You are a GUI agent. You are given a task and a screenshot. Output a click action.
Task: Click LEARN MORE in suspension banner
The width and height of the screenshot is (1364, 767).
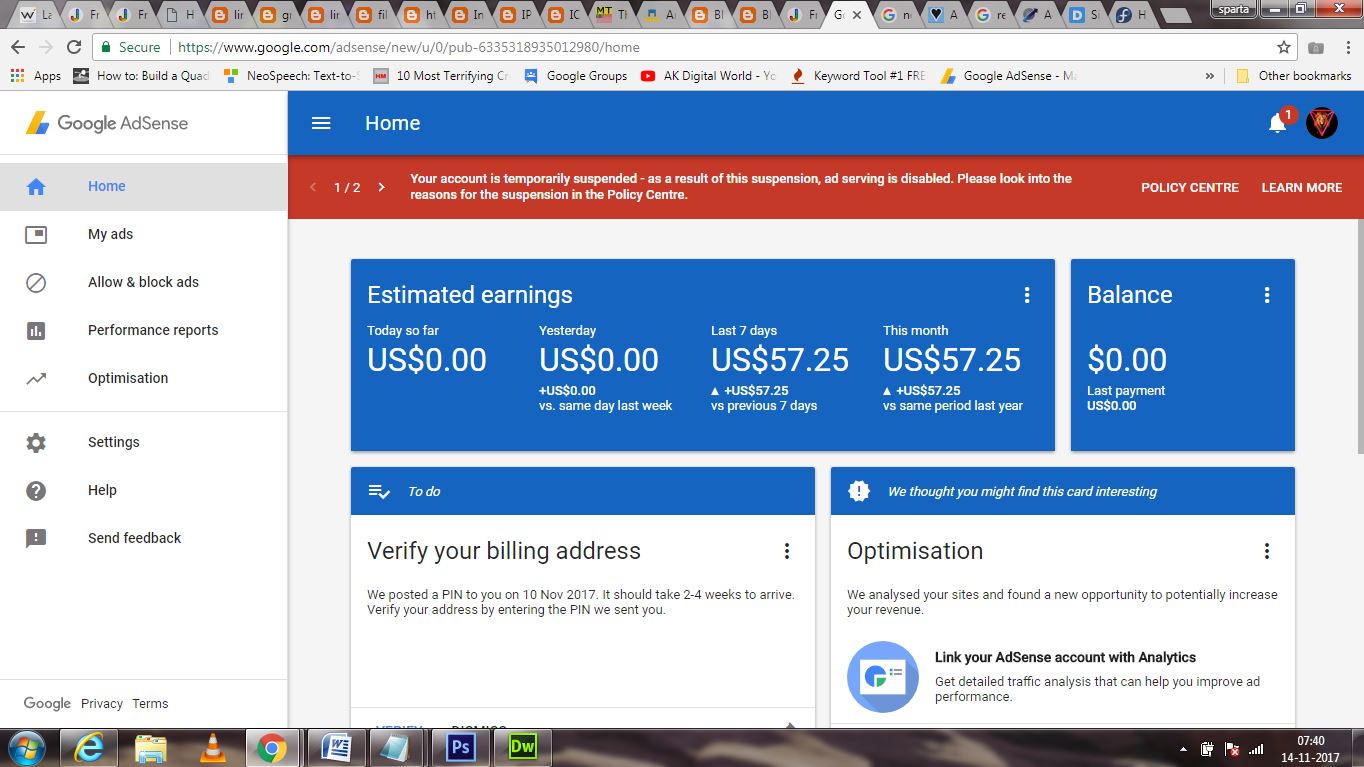pos(1302,187)
